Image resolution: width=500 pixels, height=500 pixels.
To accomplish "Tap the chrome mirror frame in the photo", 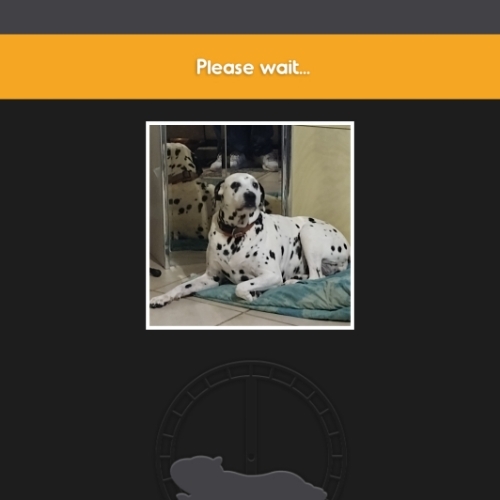I will (x=163, y=197).
